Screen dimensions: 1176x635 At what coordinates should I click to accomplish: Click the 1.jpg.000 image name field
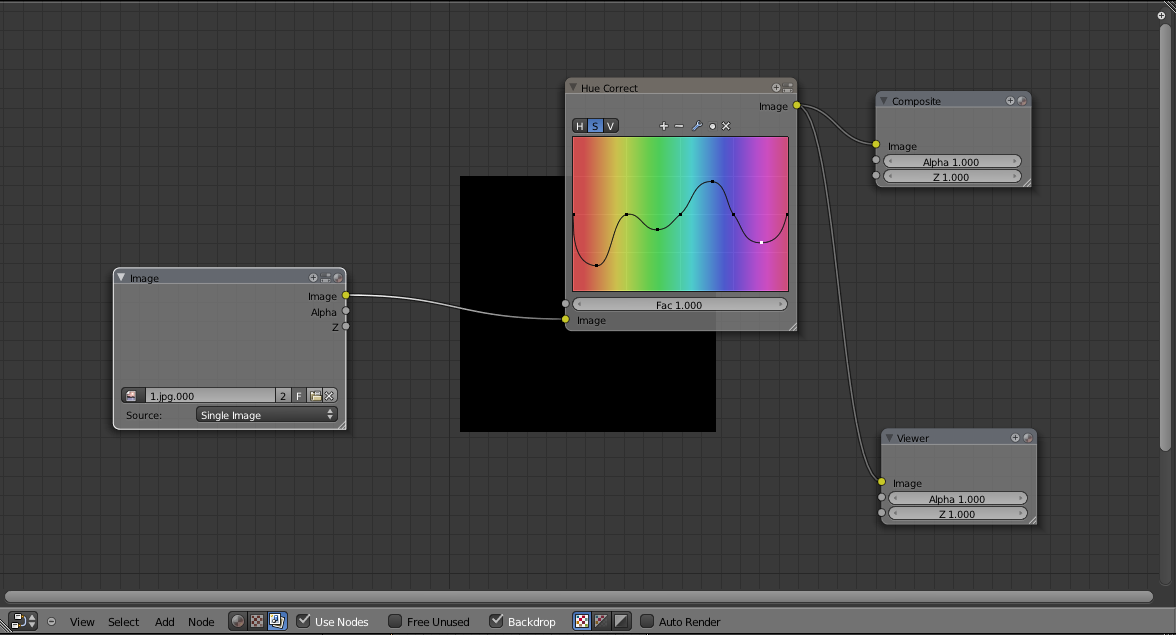(x=210, y=395)
